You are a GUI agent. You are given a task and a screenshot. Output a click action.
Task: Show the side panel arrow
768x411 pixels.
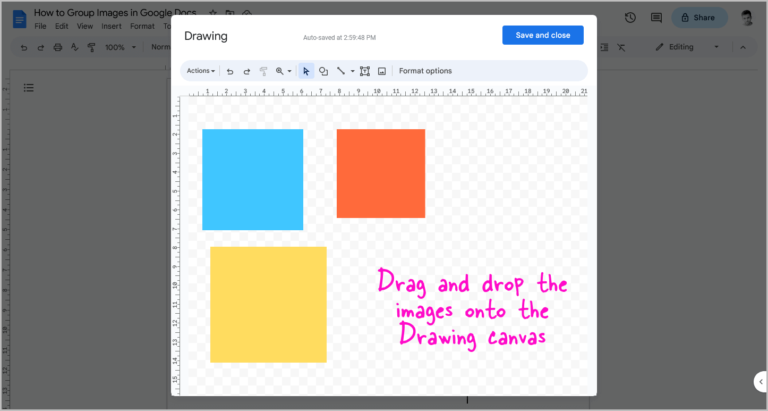click(x=761, y=382)
